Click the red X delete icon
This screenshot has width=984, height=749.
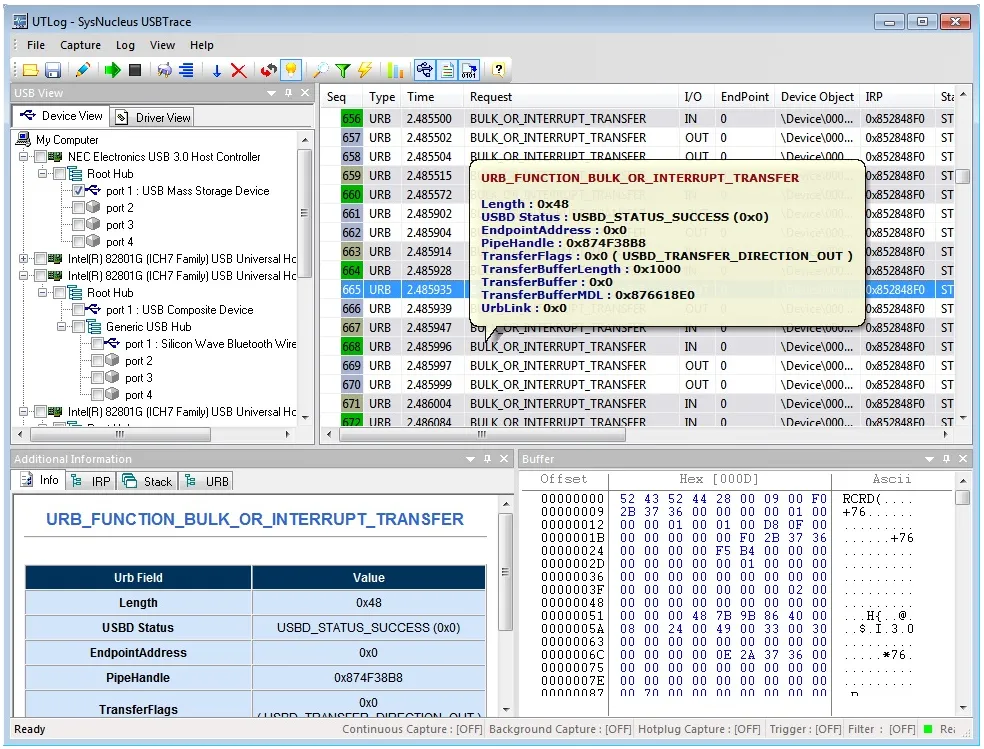point(239,70)
